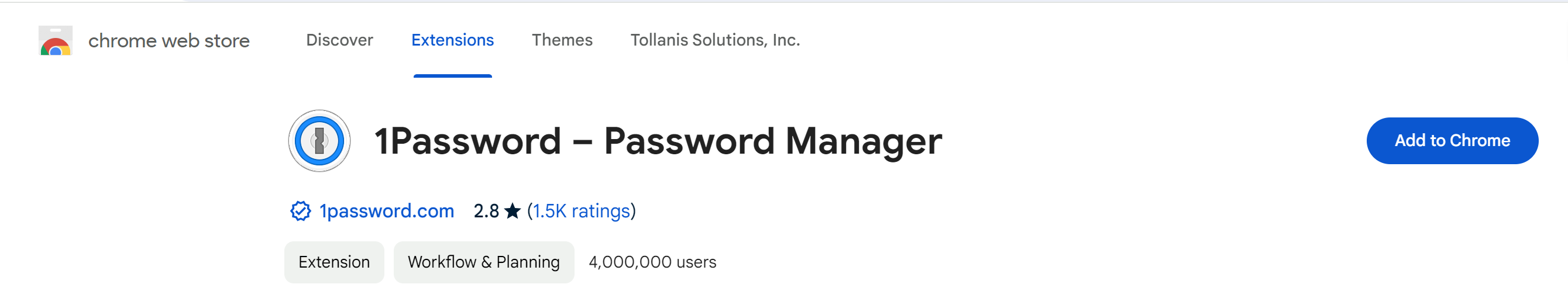Click the "chrome web store" title text
Viewport: 1568px width, 305px height.
[x=169, y=41]
